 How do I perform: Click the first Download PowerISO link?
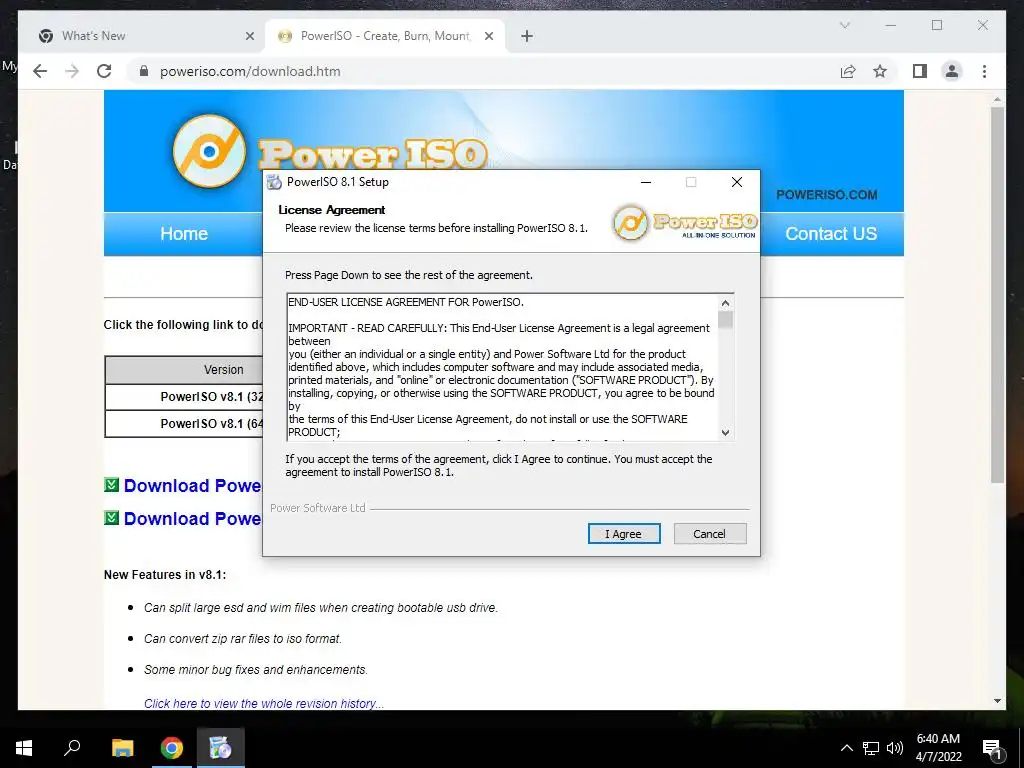(x=192, y=486)
